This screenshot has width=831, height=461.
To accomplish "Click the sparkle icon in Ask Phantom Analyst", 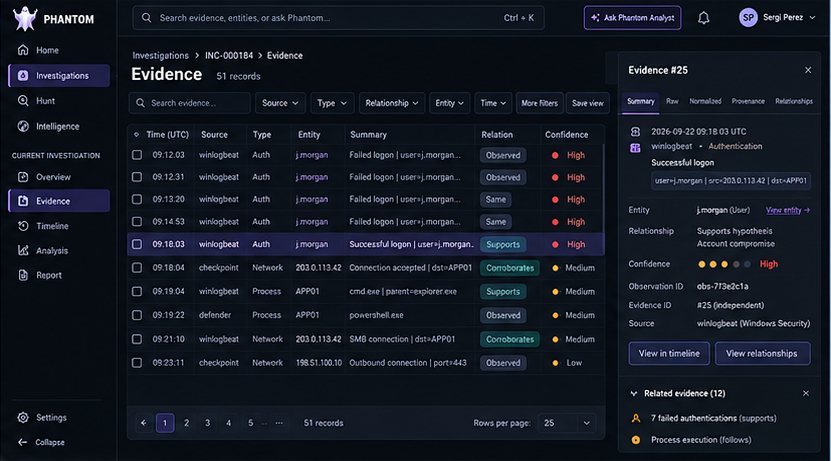I will (595, 17).
